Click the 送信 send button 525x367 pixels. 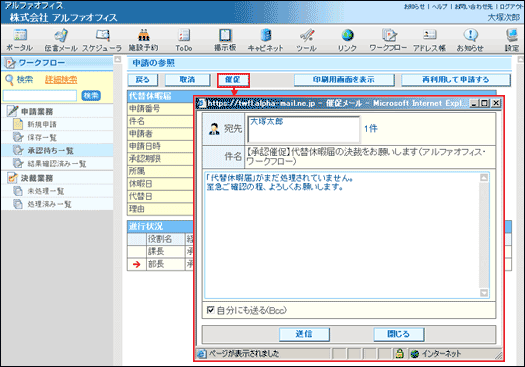click(x=304, y=334)
